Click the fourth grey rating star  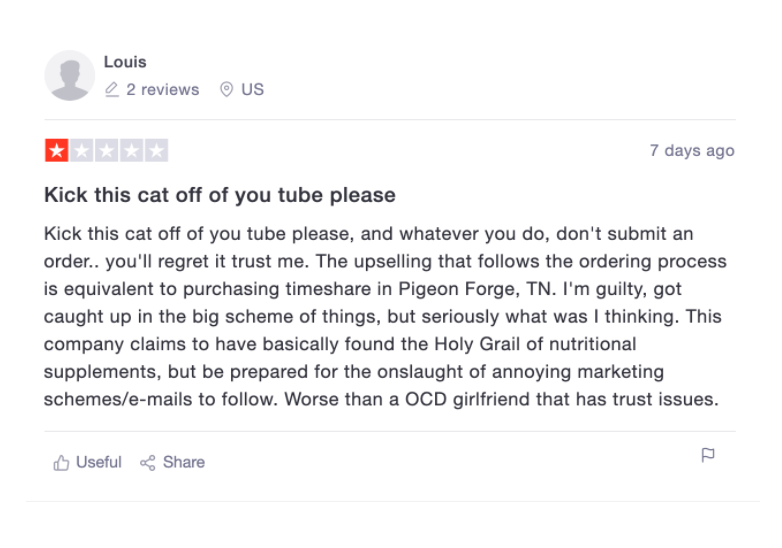tap(131, 151)
